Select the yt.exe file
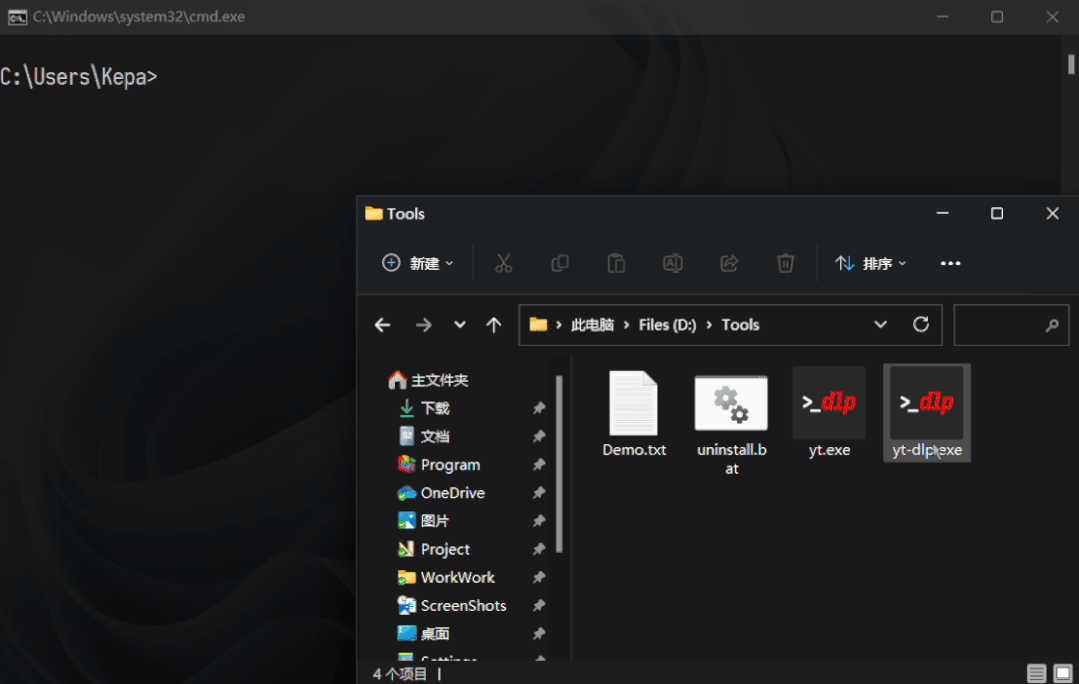This screenshot has width=1079, height=684. click(829, 414)
